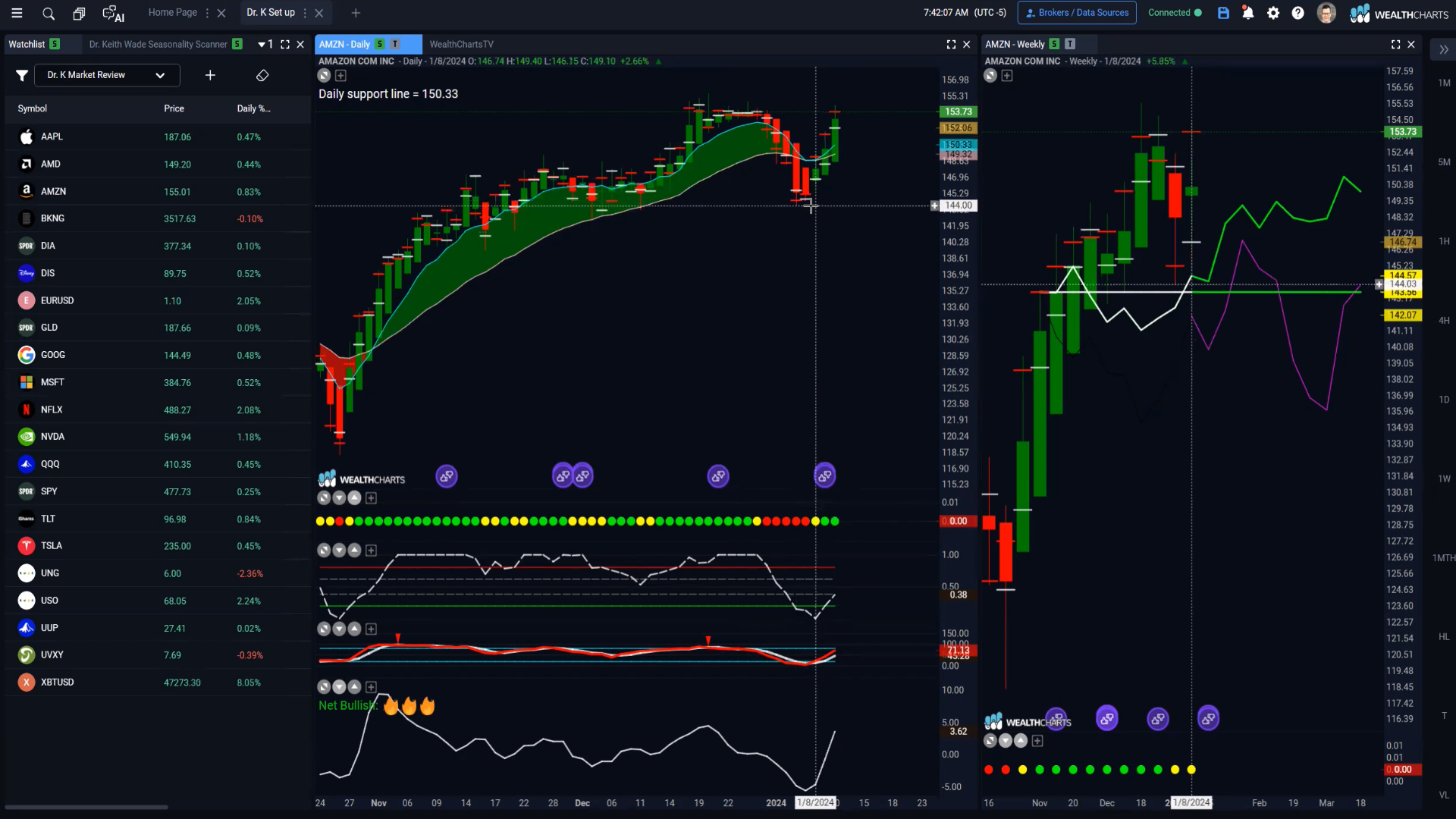
Task: Maximize the AMZN Weekly chart panel
Action: click(x=1395, y=44)
